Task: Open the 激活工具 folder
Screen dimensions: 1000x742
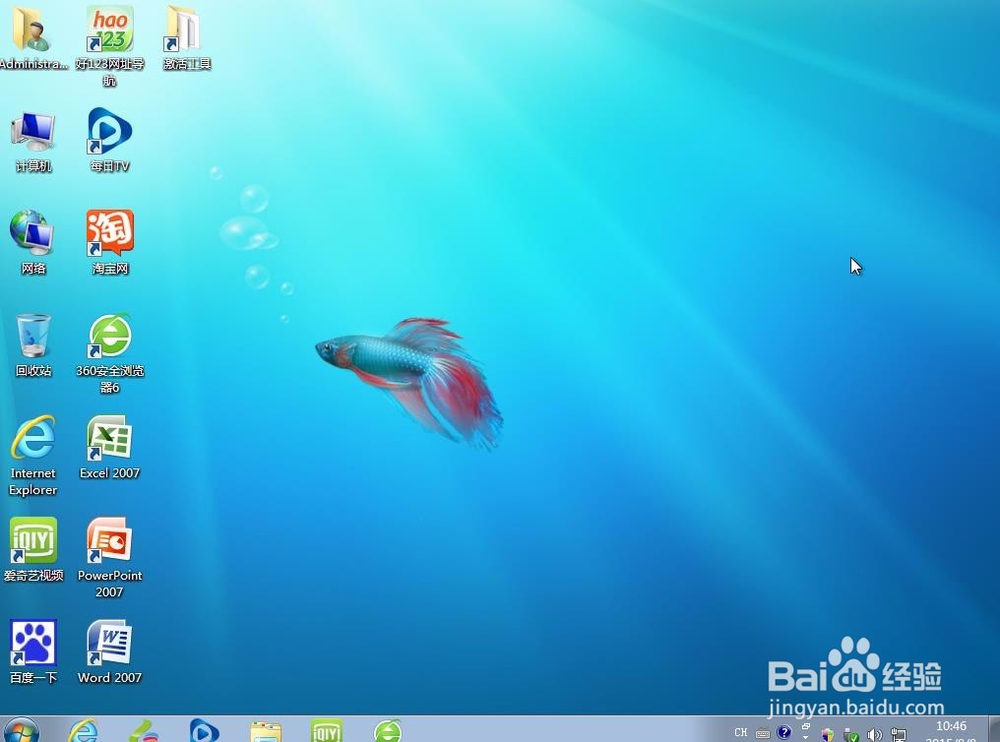Action: pyautogui.click(x=185, y=28)
